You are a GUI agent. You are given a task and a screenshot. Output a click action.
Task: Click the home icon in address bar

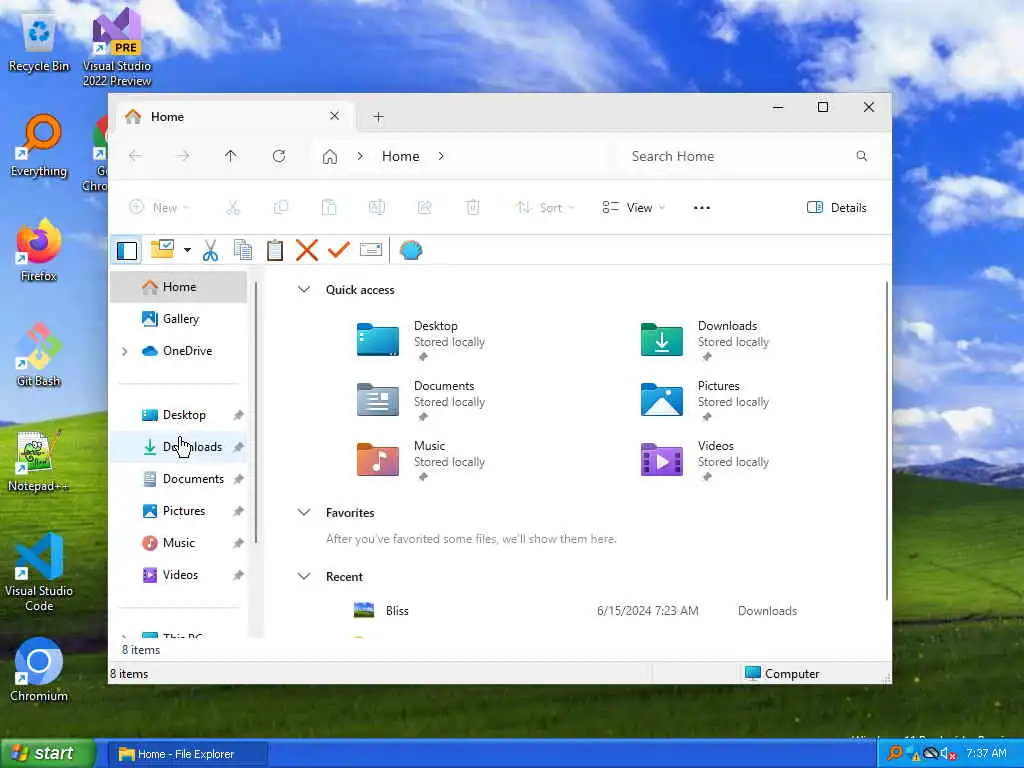[330, 157]
